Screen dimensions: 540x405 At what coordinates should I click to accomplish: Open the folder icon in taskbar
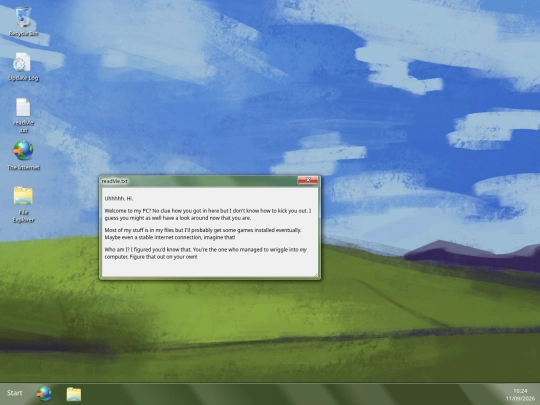click(x=74, y=394)
